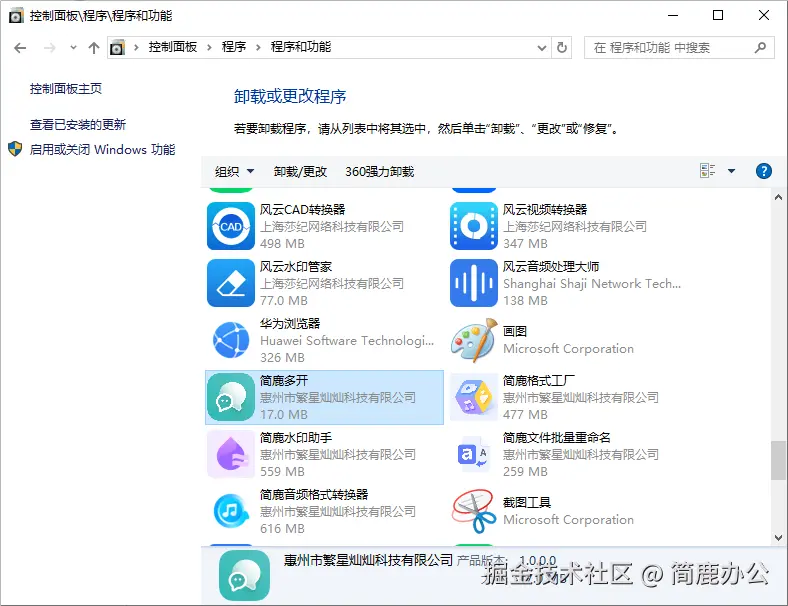Click the change view layout icon

[708, 171]
